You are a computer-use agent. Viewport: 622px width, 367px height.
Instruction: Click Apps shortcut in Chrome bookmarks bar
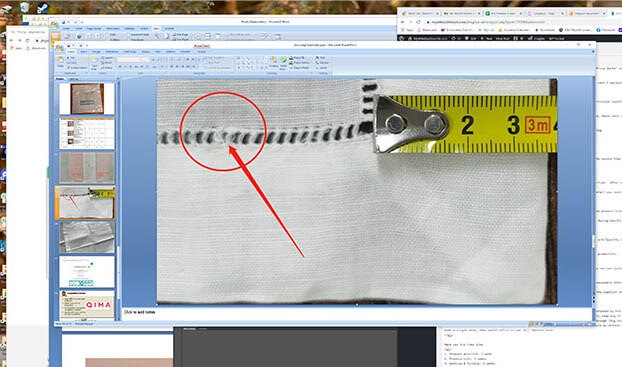tap(407, 30)
